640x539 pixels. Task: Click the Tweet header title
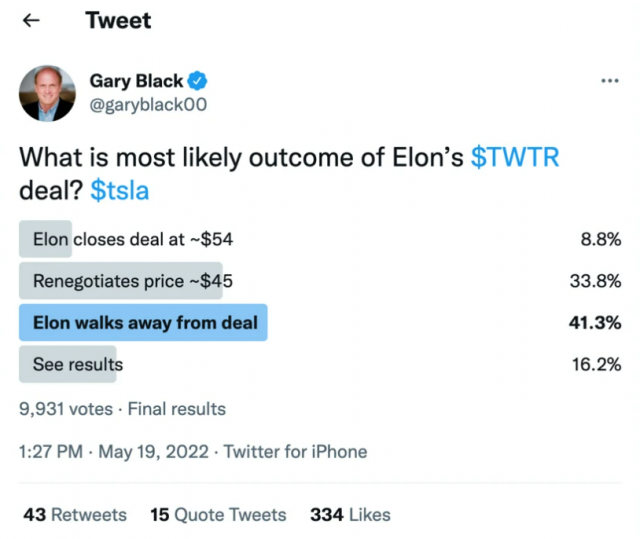click(118, 20)
